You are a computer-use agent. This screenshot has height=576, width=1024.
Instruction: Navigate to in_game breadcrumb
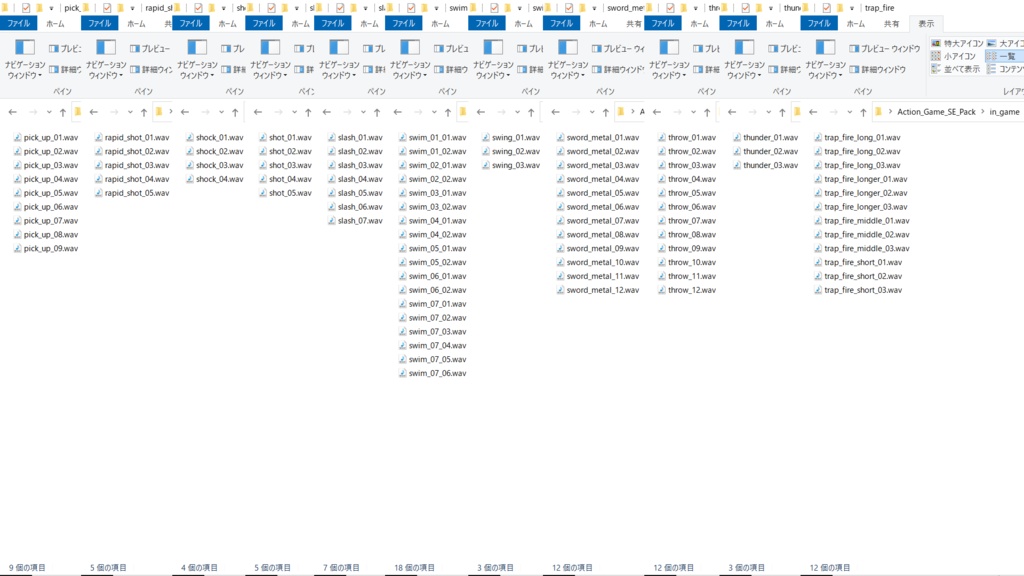pos(1004,112)
